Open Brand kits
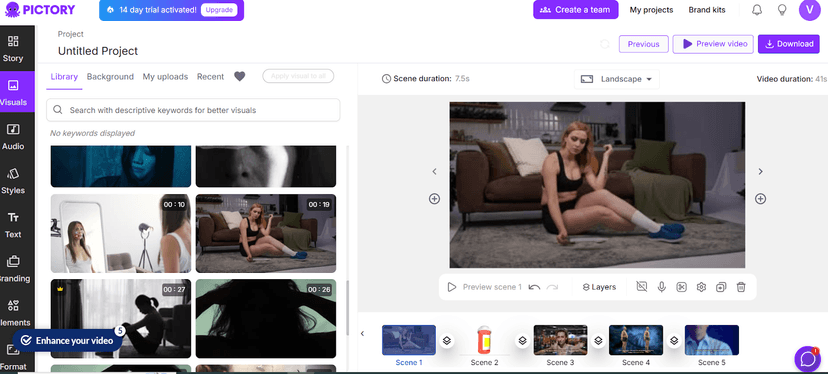Screen dimensions: 828x374 tap(707, 10)
